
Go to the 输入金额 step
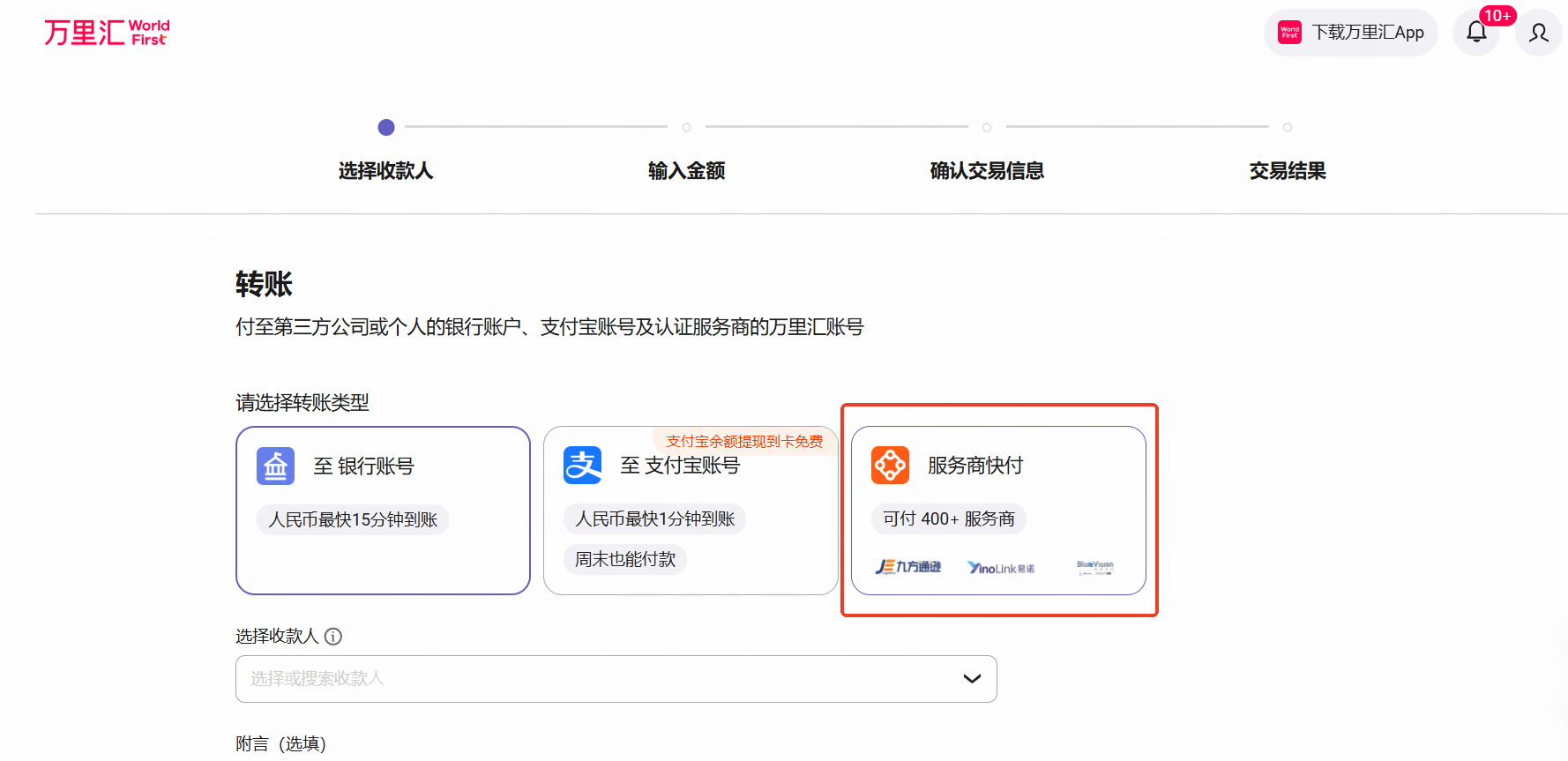tap(686, 170)
